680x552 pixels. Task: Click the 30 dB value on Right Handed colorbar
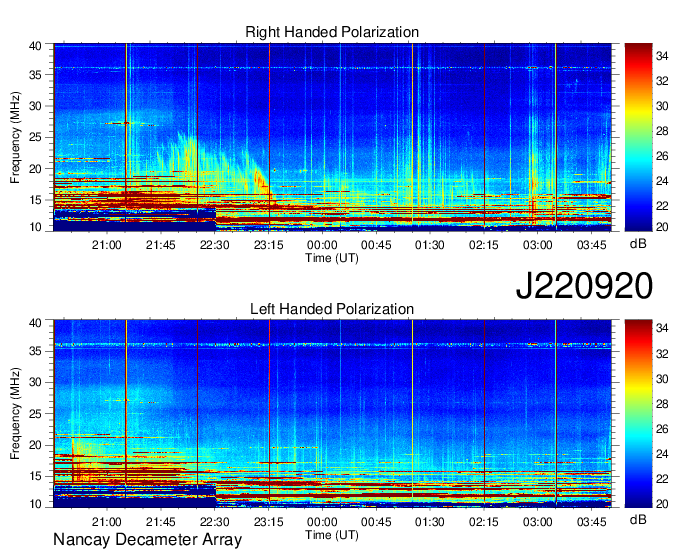tap(662, 106)
